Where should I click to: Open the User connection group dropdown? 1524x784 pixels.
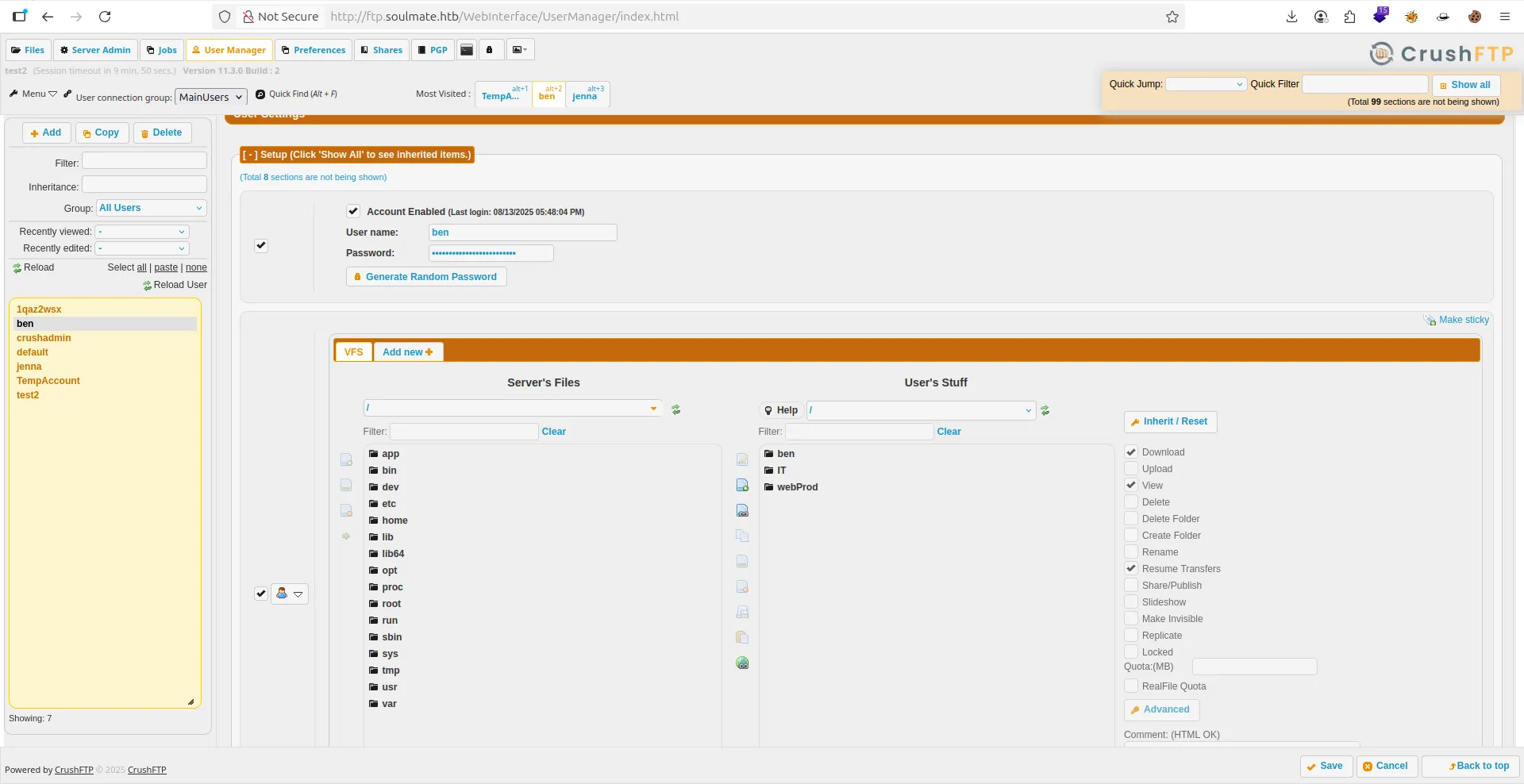(210, 97)
